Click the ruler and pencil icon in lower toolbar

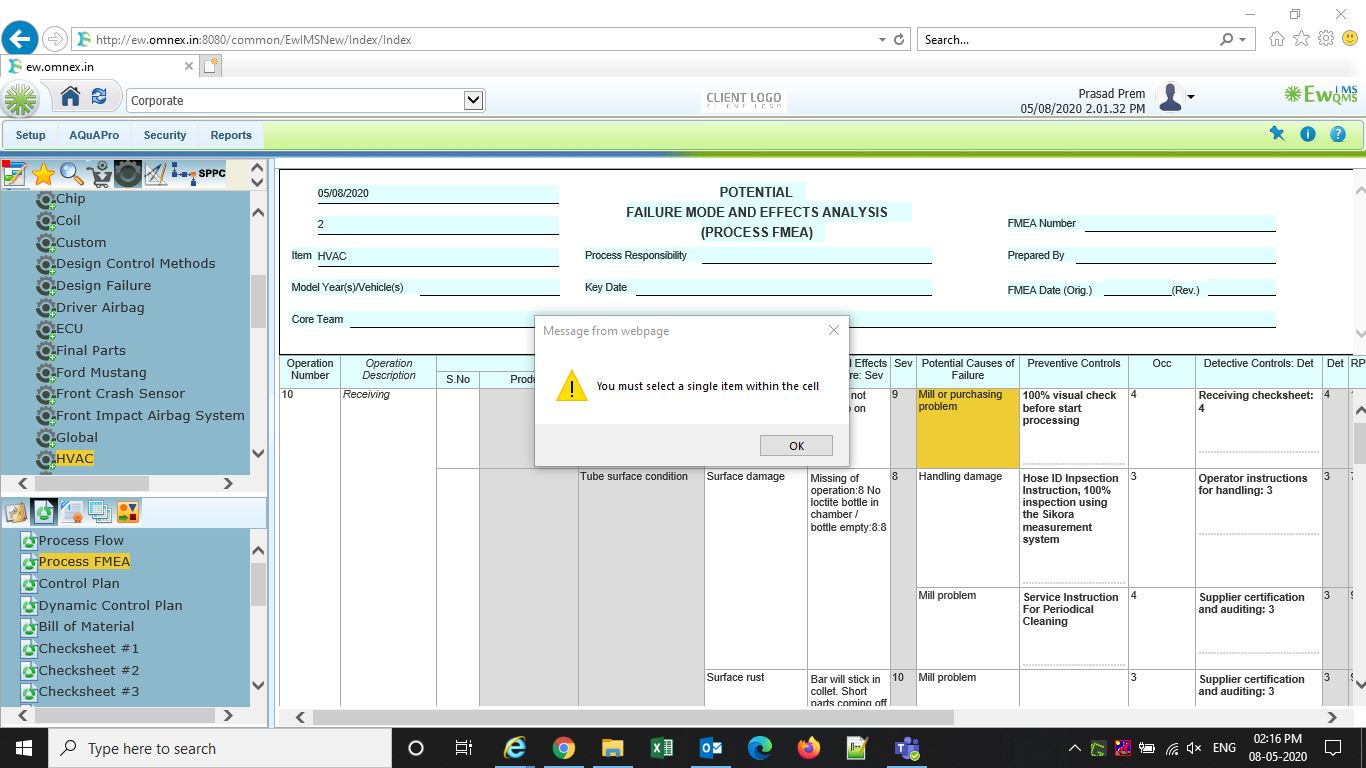click(15, 513)
